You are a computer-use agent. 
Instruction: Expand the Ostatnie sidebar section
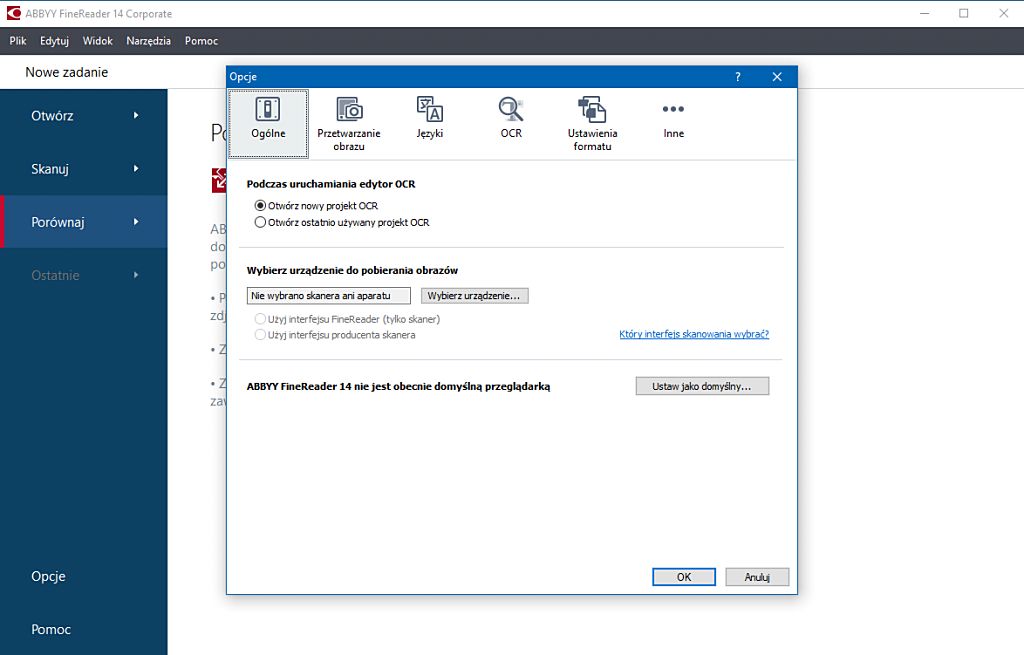tap(84, 275)
